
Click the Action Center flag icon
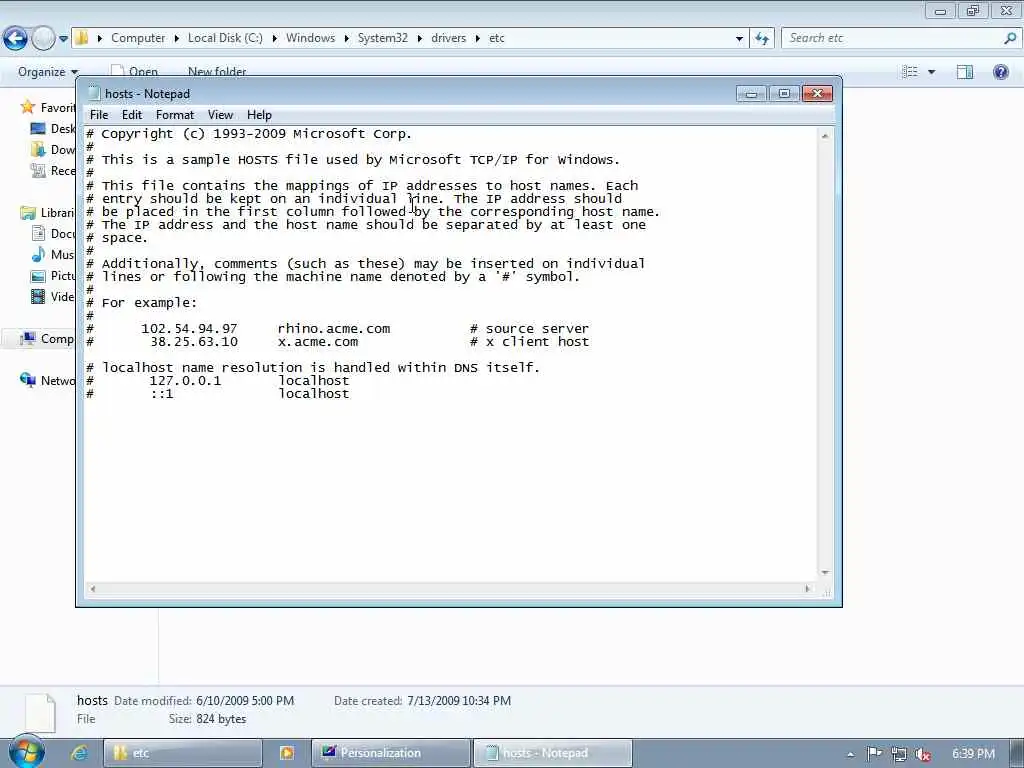point(874,754)
